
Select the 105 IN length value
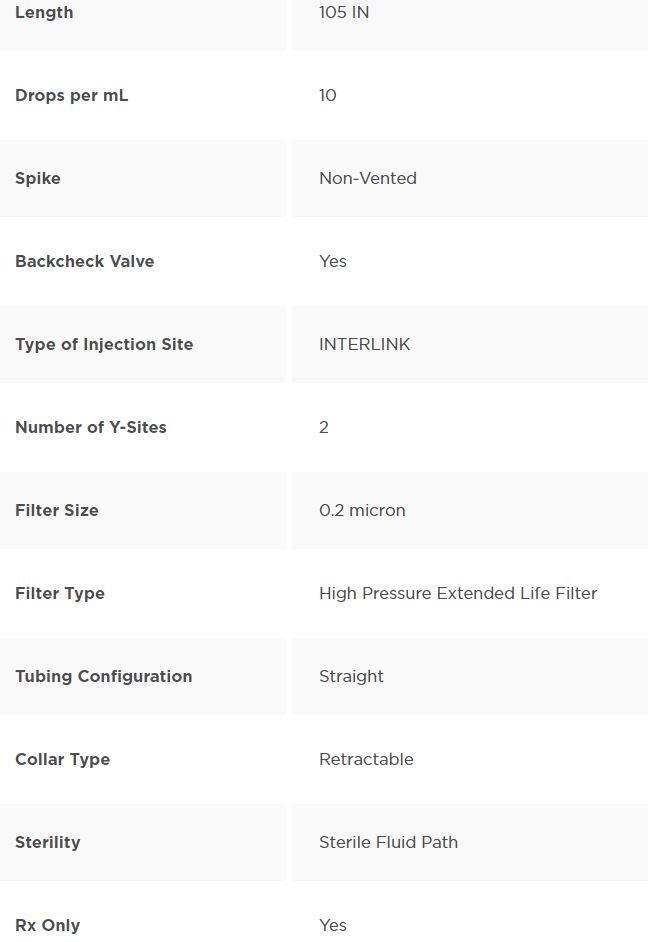coord(344,13)
